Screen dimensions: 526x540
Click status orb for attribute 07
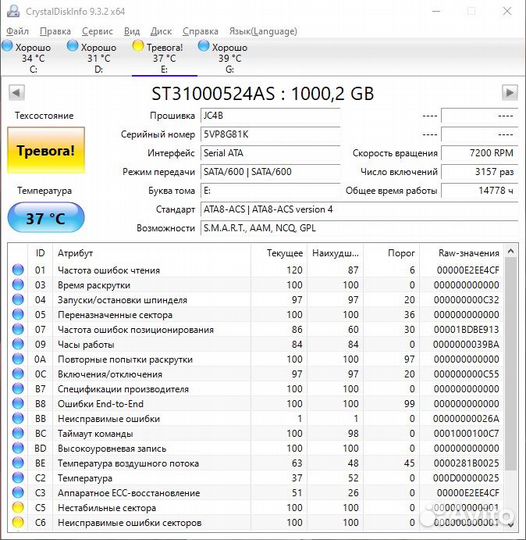click(18, 329)
